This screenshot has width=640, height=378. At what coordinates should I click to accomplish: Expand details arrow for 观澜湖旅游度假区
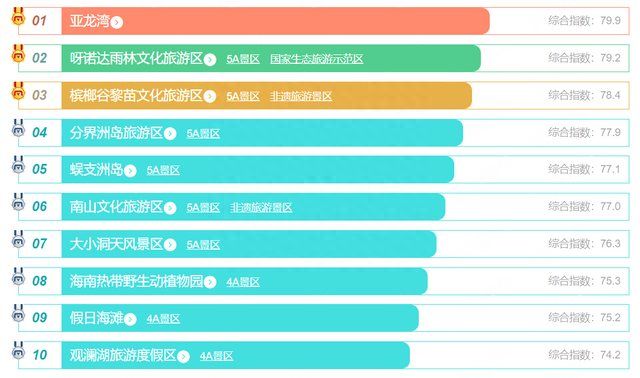click(183, 356)
